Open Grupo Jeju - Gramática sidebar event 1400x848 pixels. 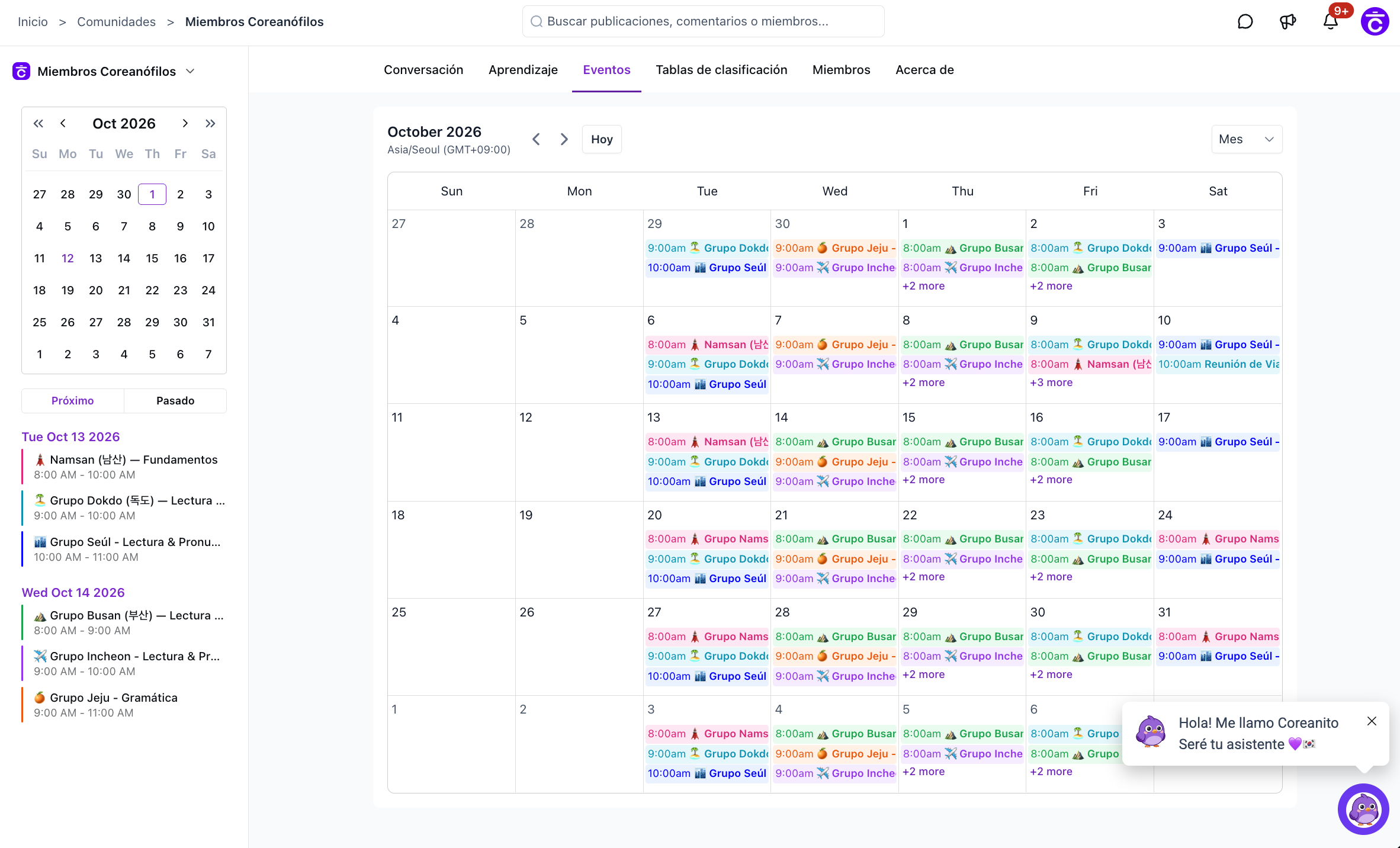tap(124, 705)
